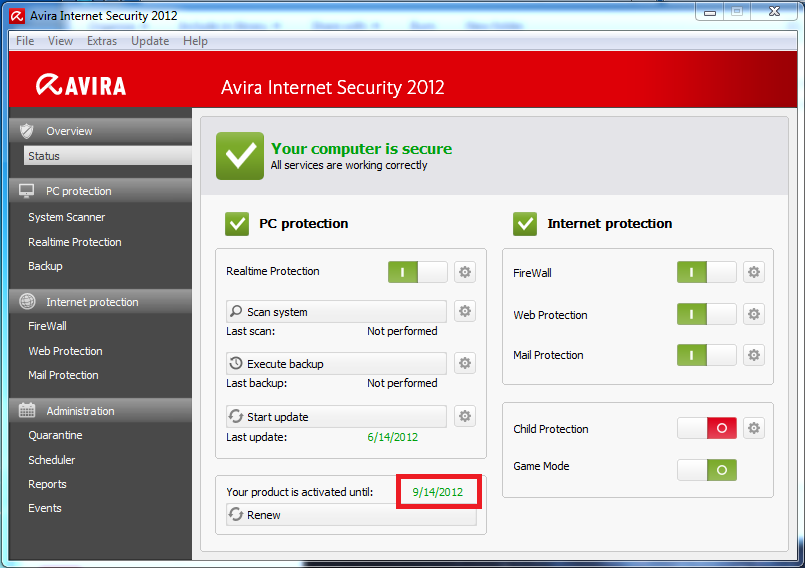The image size is (805, 568).
Task: Click the Execute backup button
Action: click(336, 364)
